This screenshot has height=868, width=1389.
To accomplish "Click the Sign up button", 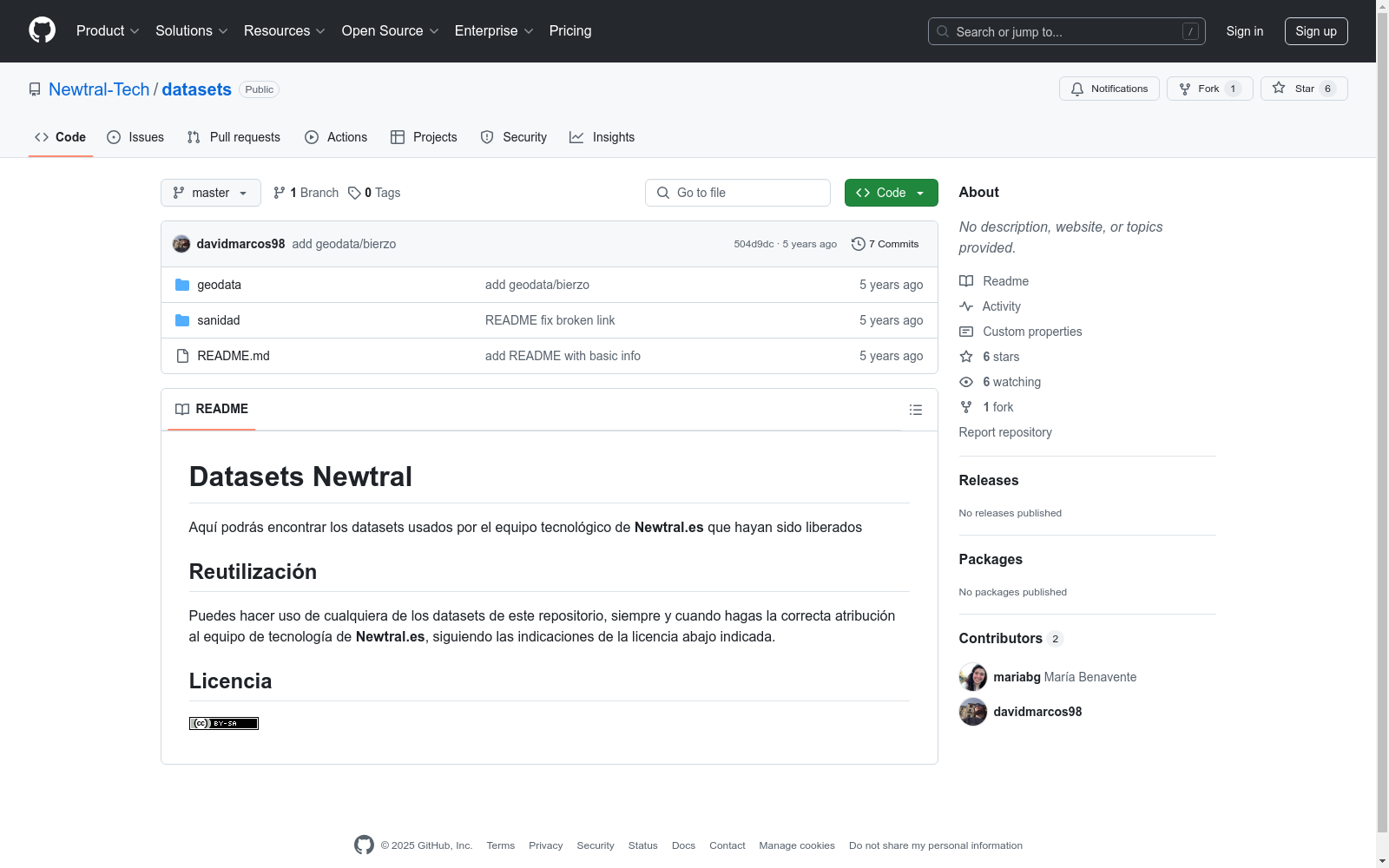I will coord(1316,31).
